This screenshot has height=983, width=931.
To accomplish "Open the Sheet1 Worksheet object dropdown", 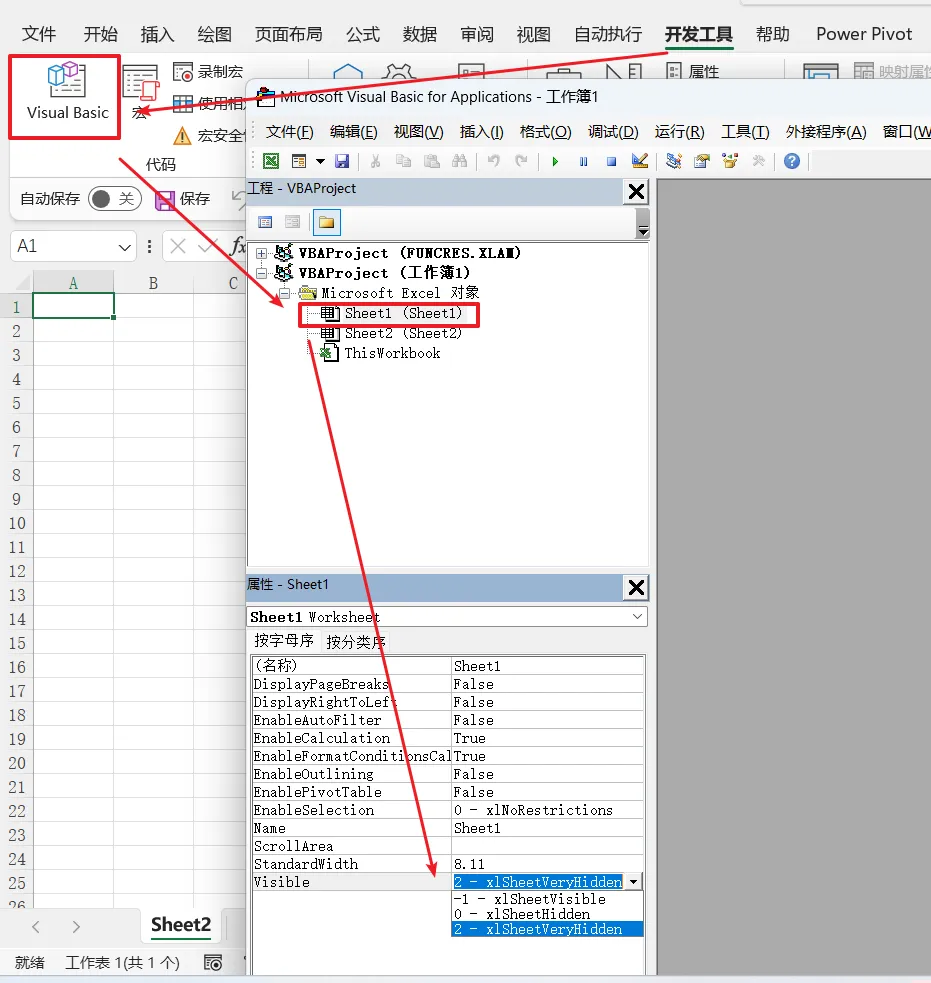I will point(637,617).
